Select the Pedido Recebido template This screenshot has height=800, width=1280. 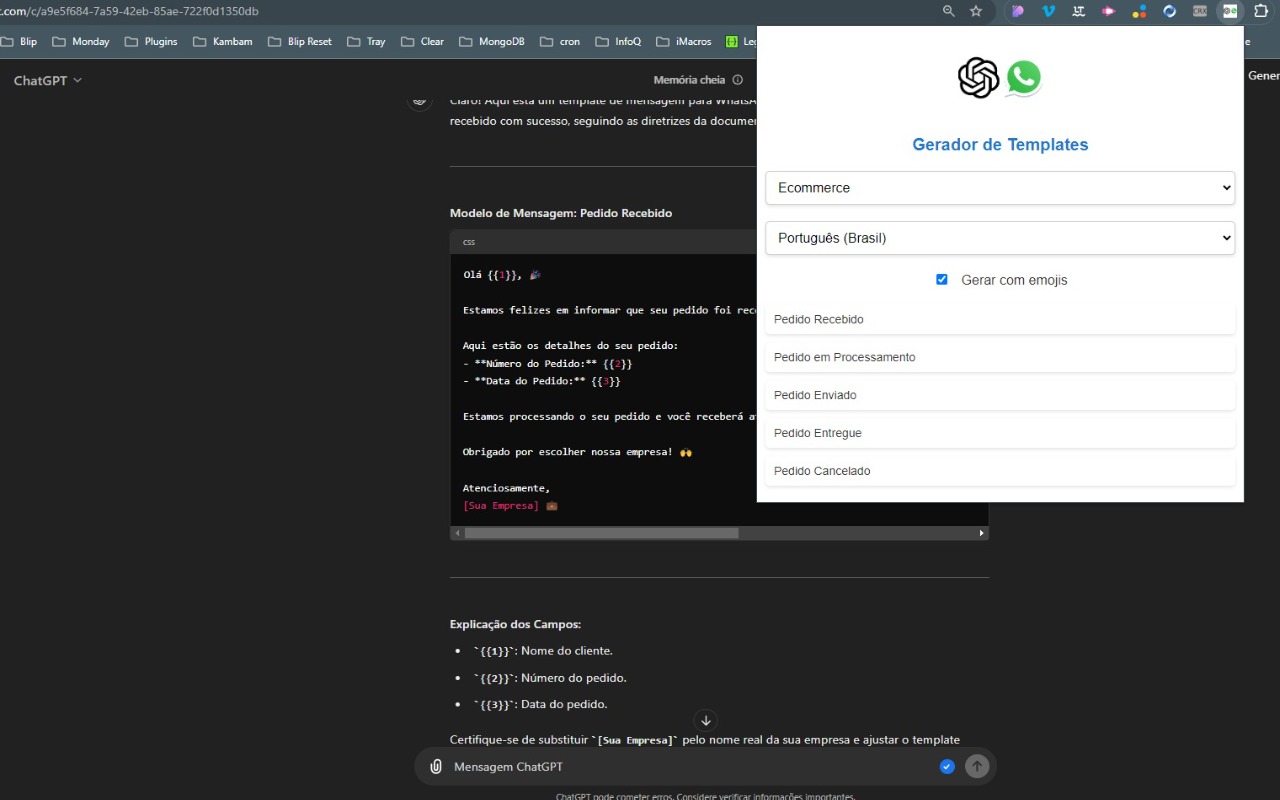(x=1000, y=319)
